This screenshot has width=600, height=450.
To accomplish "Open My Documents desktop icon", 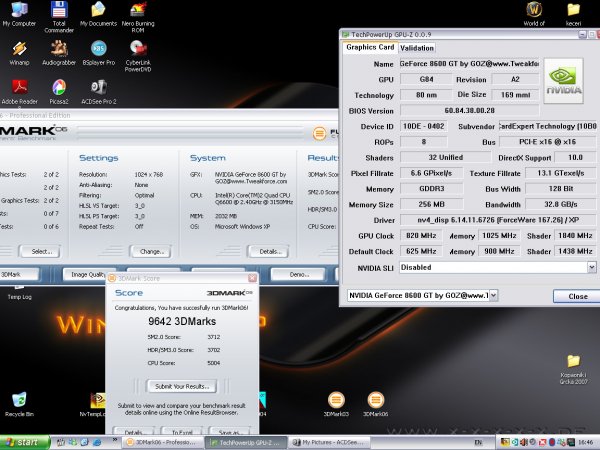I will pyautogui.click(x=98, y=14).
